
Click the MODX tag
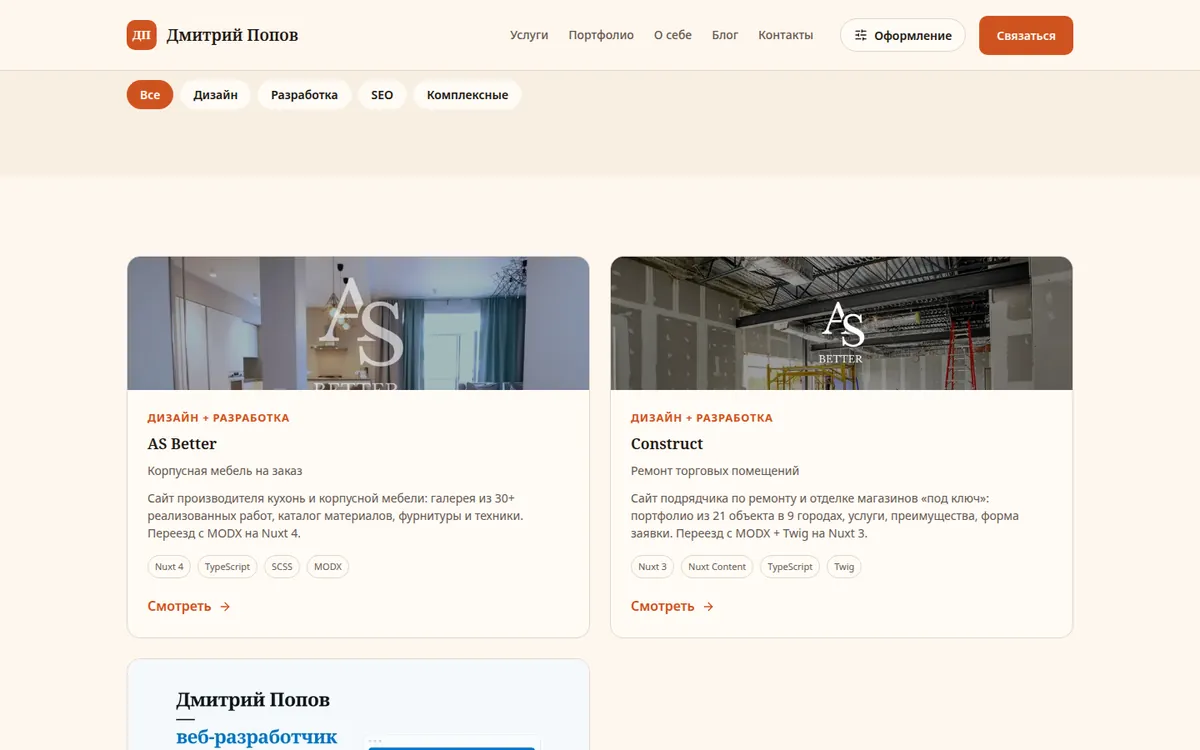(328, 567)
